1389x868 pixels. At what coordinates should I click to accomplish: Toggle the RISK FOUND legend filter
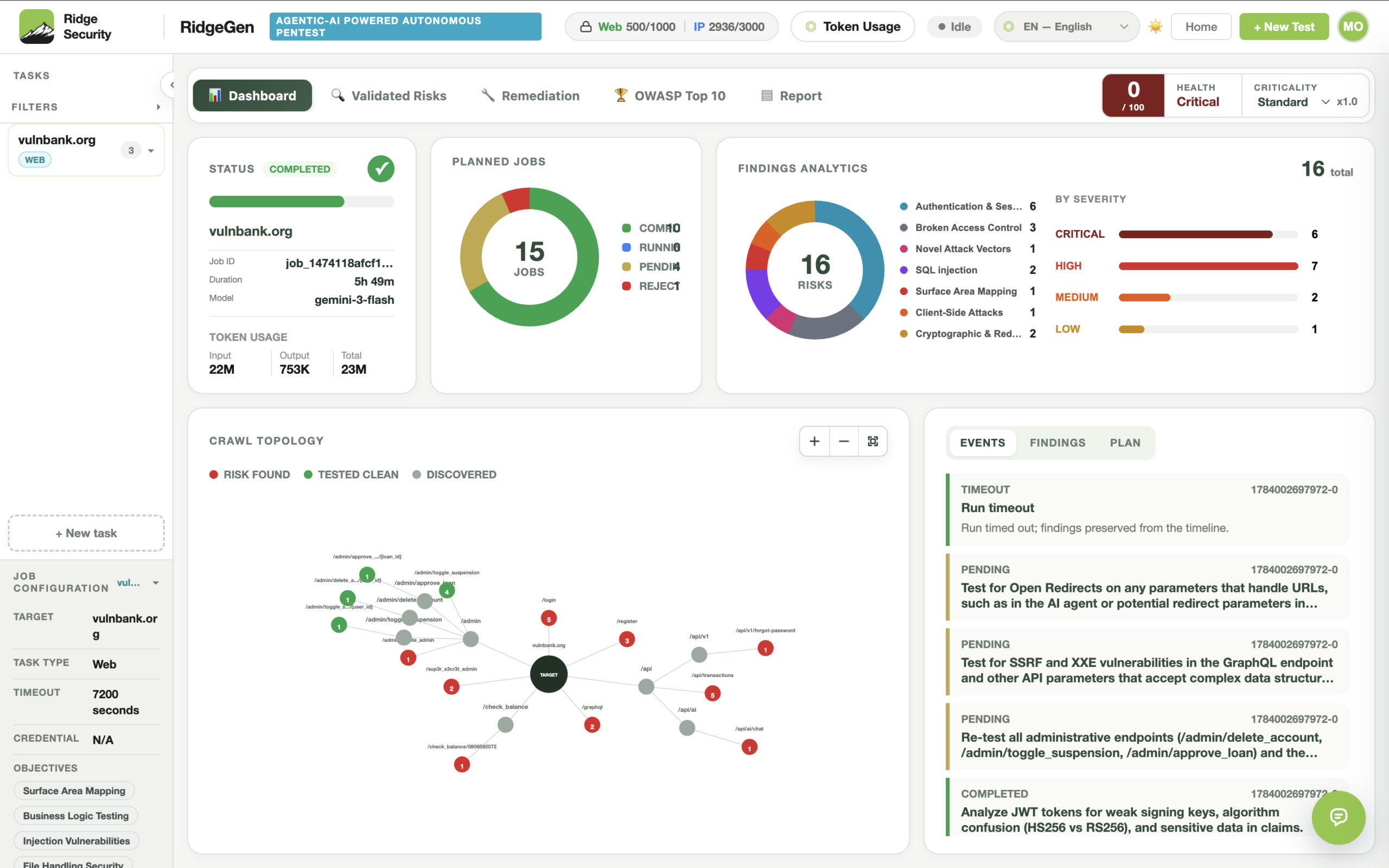[x=250, y=475]
